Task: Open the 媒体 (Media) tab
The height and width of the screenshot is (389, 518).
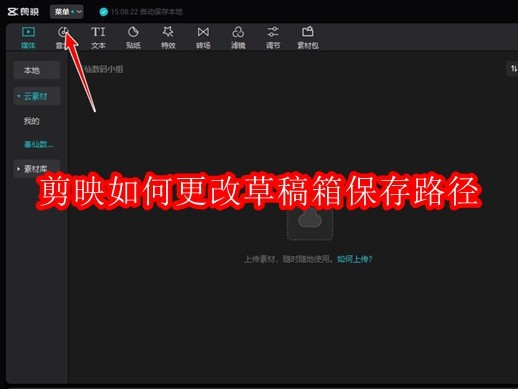Action: point(28,38)
